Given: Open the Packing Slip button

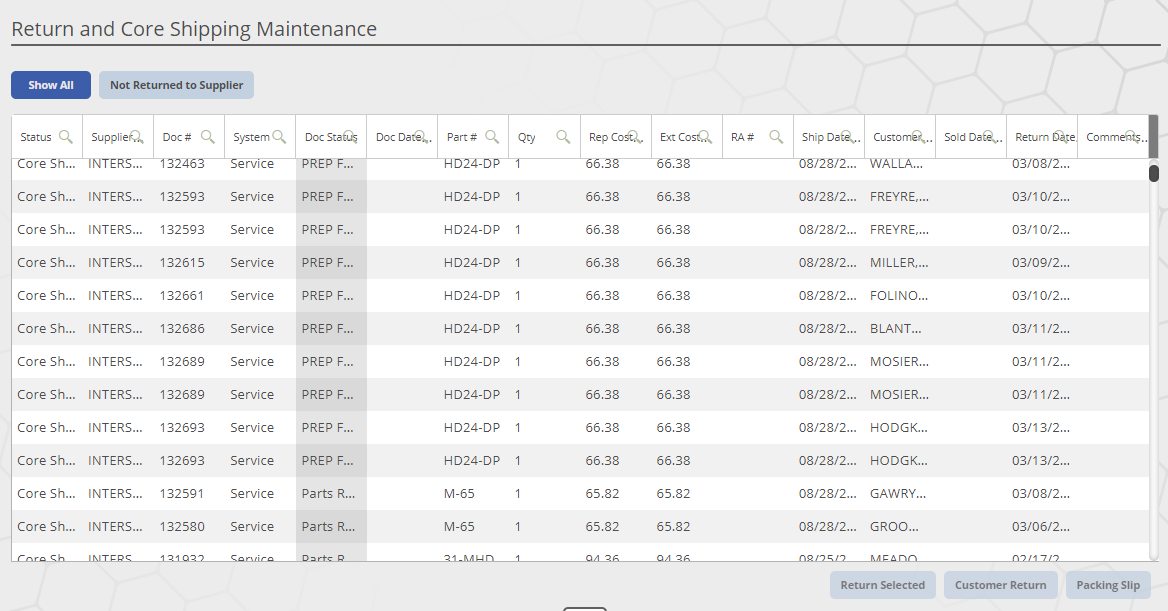Looking at the screenshot, I should [1108, 585].
